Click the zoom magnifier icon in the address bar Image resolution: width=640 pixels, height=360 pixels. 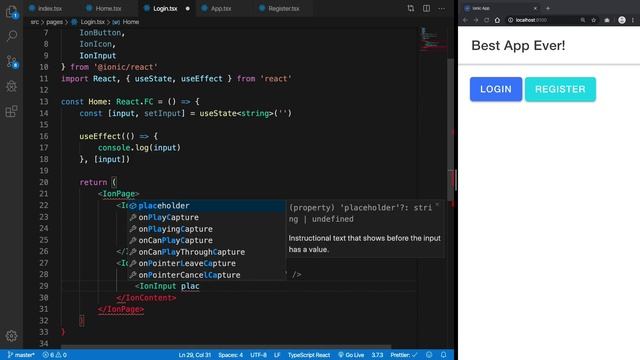click(583, 20)
